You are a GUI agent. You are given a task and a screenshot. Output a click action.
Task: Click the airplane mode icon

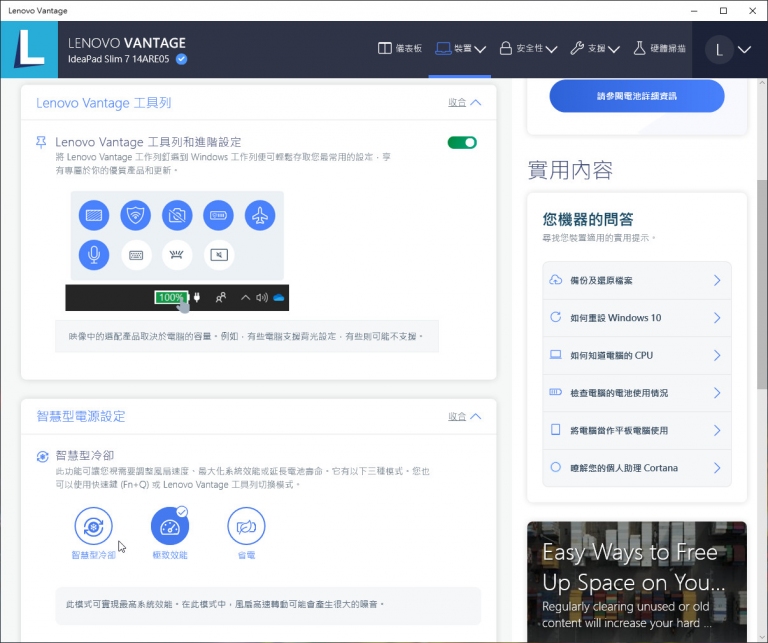click(260, 215)
